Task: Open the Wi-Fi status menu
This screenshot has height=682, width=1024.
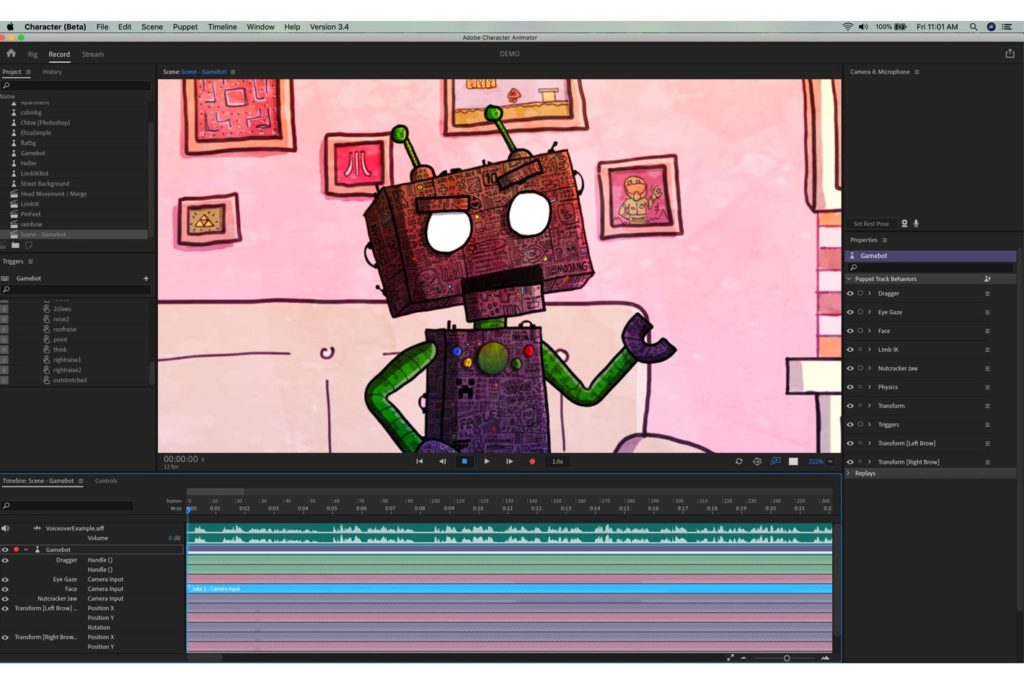Action: (x=848, y=27)
